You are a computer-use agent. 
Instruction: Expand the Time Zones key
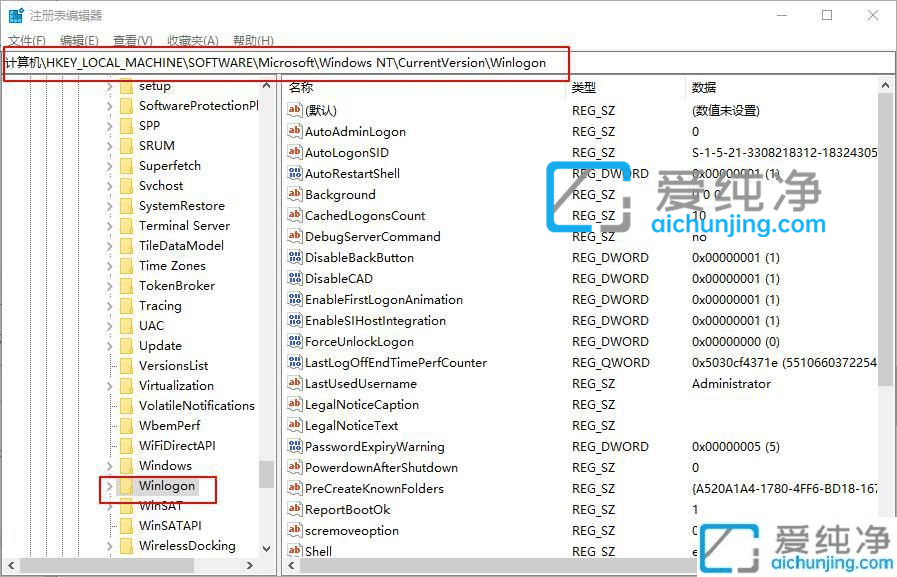[109, 266]
